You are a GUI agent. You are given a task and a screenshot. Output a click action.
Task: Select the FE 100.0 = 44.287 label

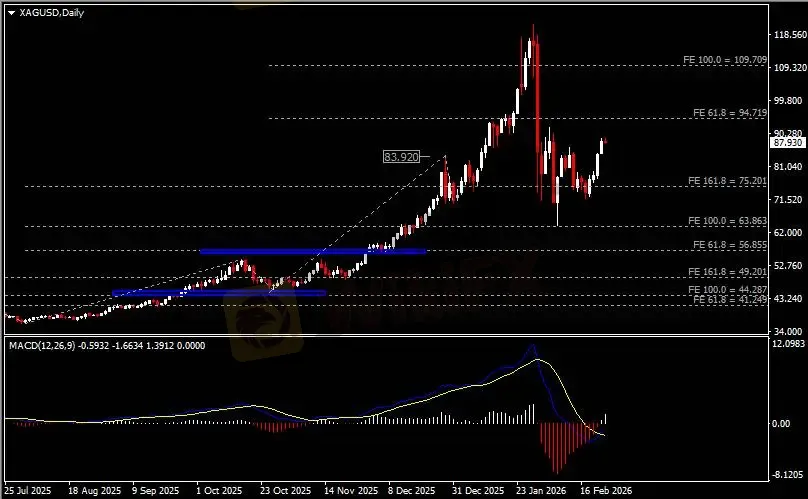(727, 290)
